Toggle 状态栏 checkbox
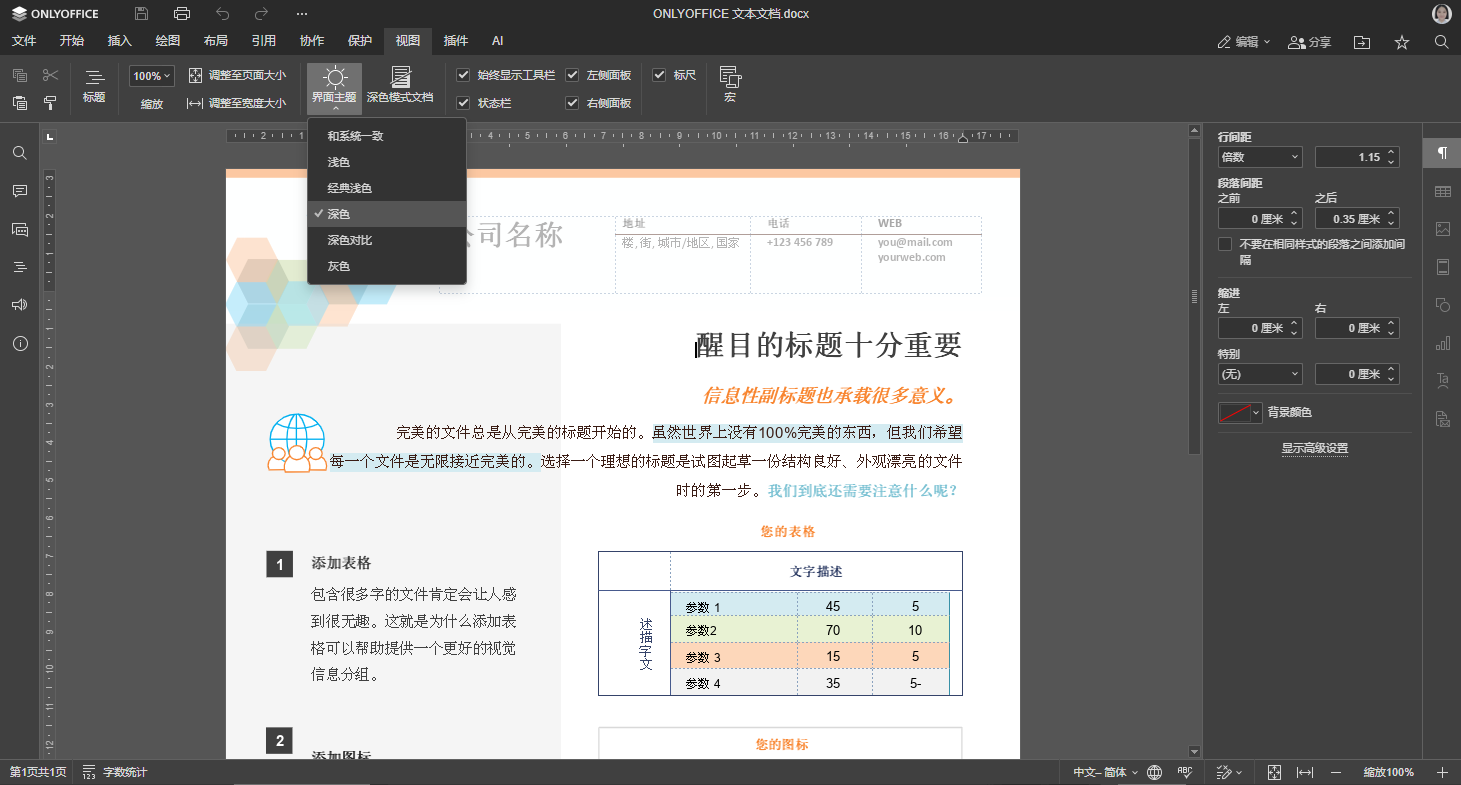Image resolution: width=1461 pixels, height=785 pixels. coord(463,103)
